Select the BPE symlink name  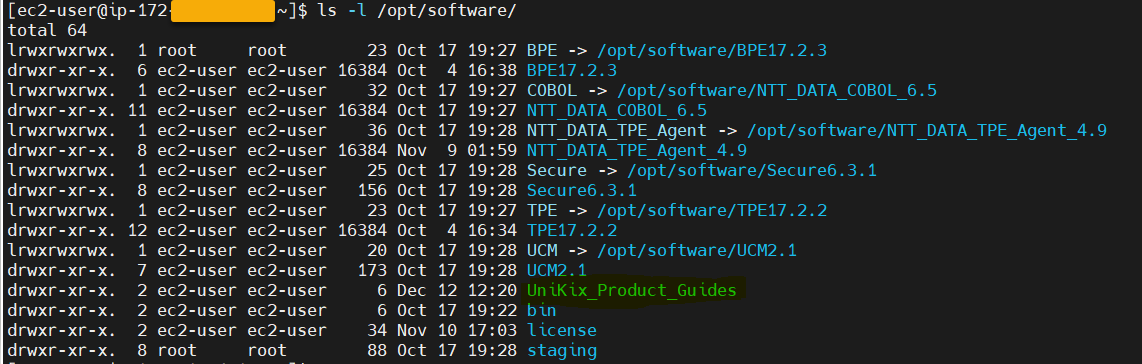543,51
